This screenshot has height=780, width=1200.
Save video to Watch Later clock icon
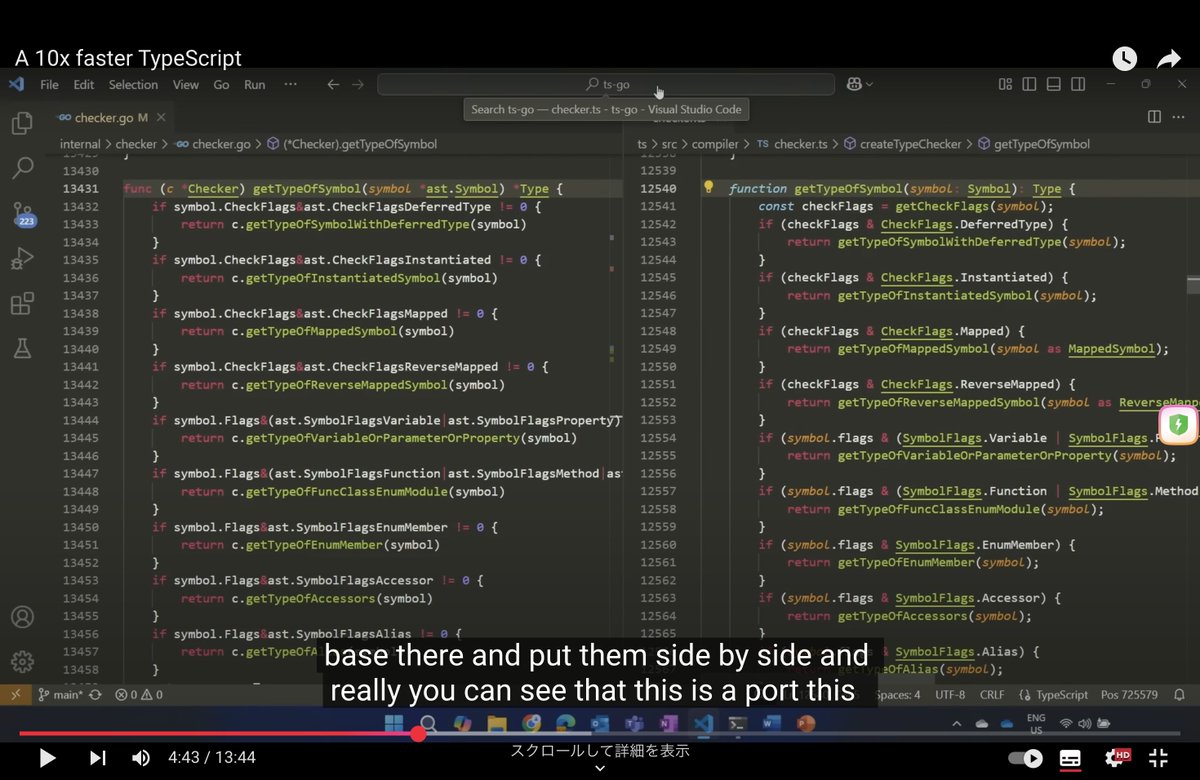tap(1124, 59)
